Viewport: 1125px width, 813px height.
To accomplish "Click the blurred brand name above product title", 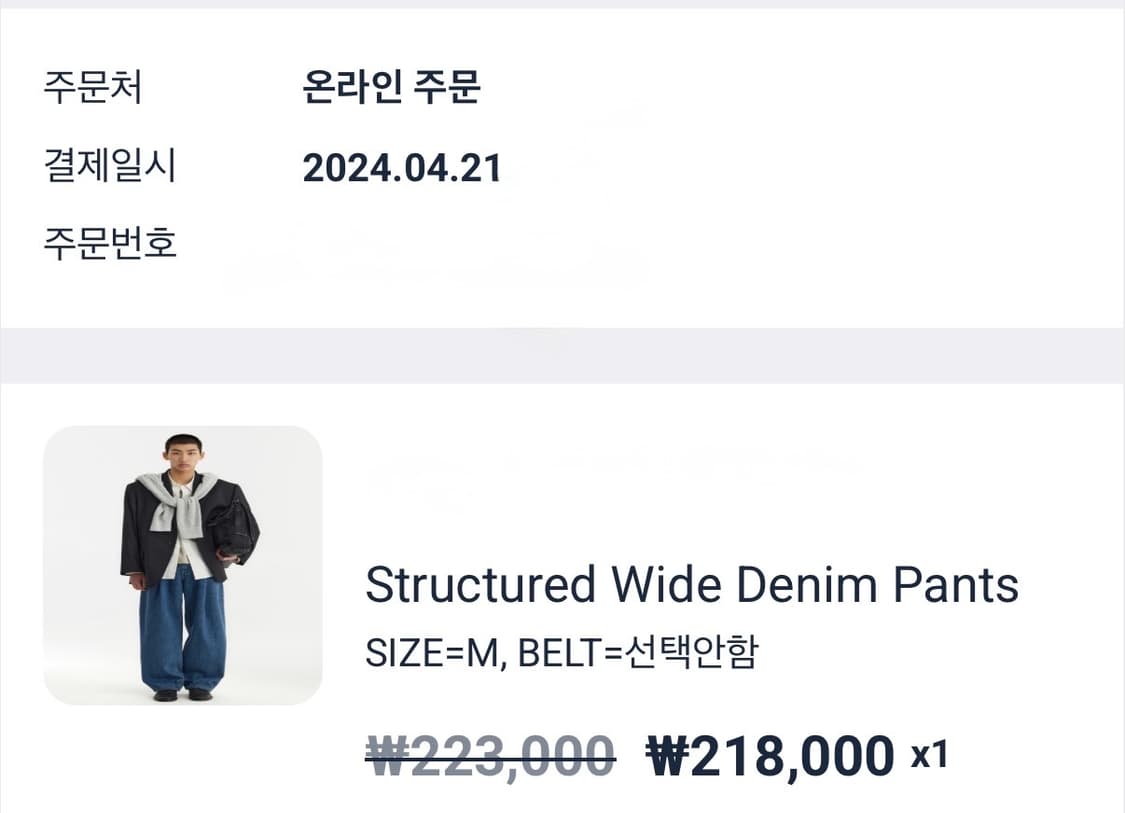I will [610, 468].
